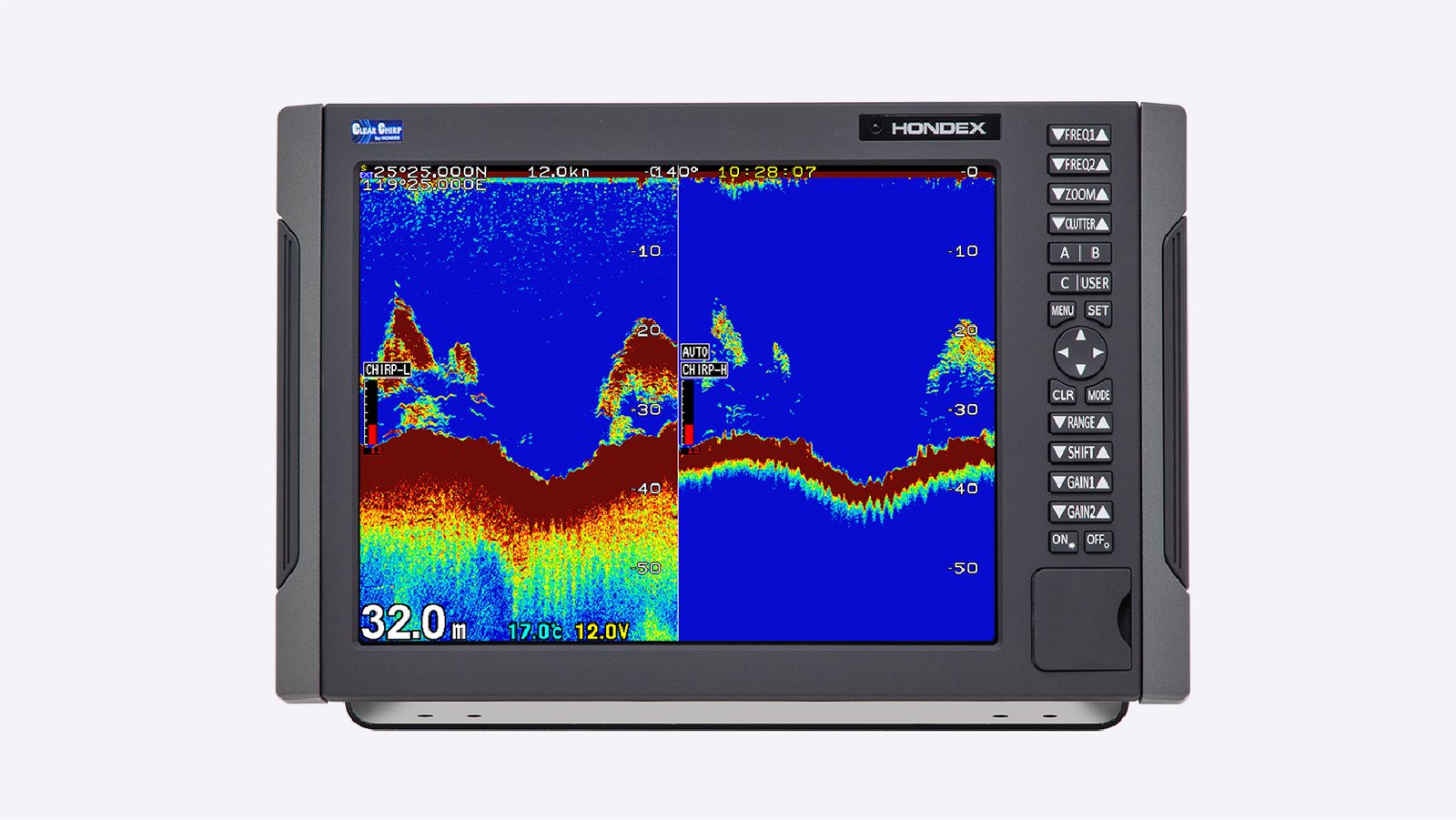Select the 12.0kn speed reading
This screenshot has height=820, width=1456.
pos(559,171)
